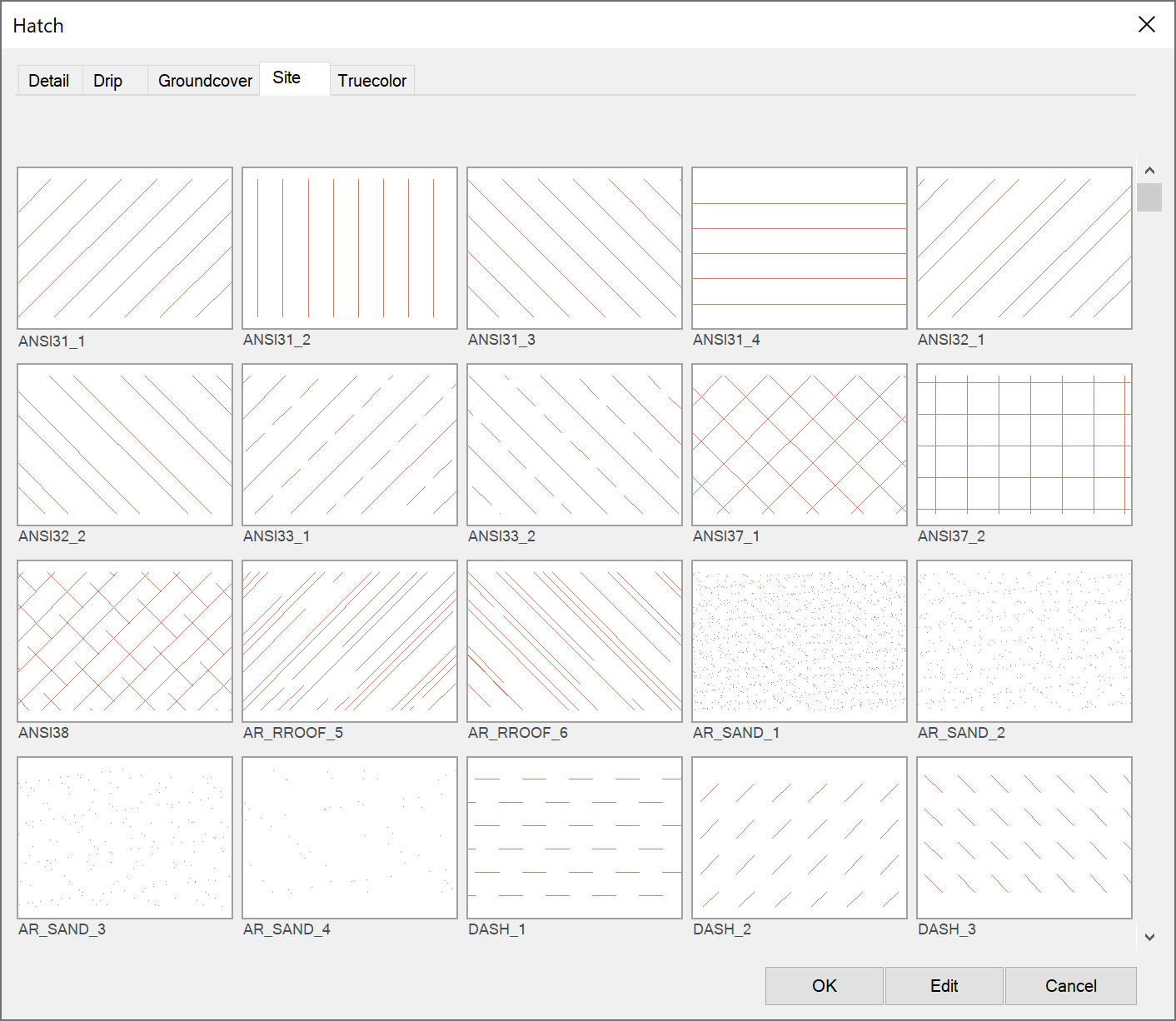The height and width of the screenshot is (1021, 1176).
Task: Choose the DASH_1 horizontal dash hatch
Action: (575, 838)
